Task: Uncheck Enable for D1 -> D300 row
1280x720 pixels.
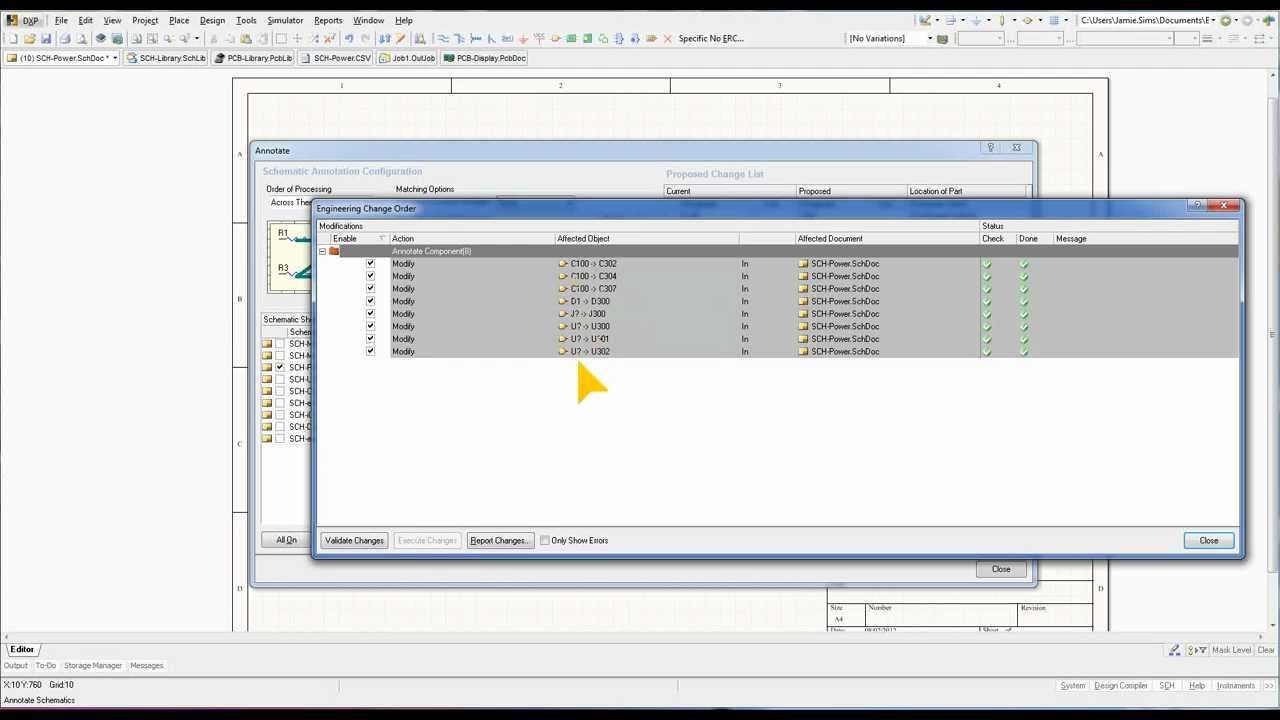Action: [370, 301]
